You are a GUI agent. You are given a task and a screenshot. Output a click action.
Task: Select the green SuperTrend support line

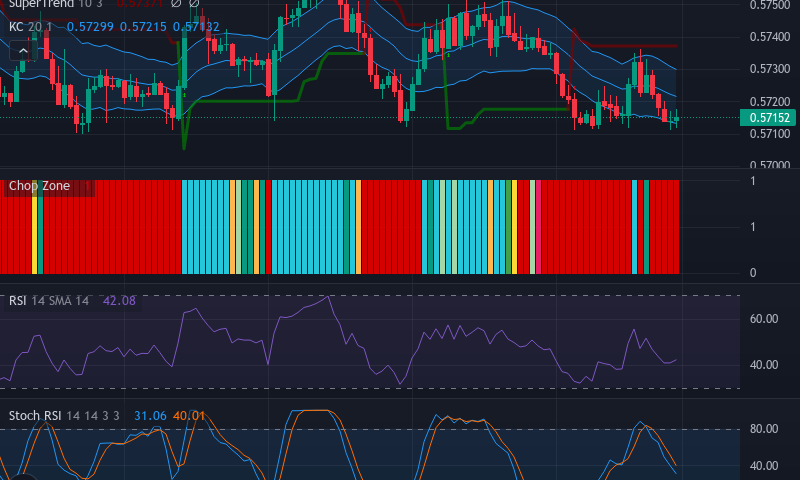[245, 101]
